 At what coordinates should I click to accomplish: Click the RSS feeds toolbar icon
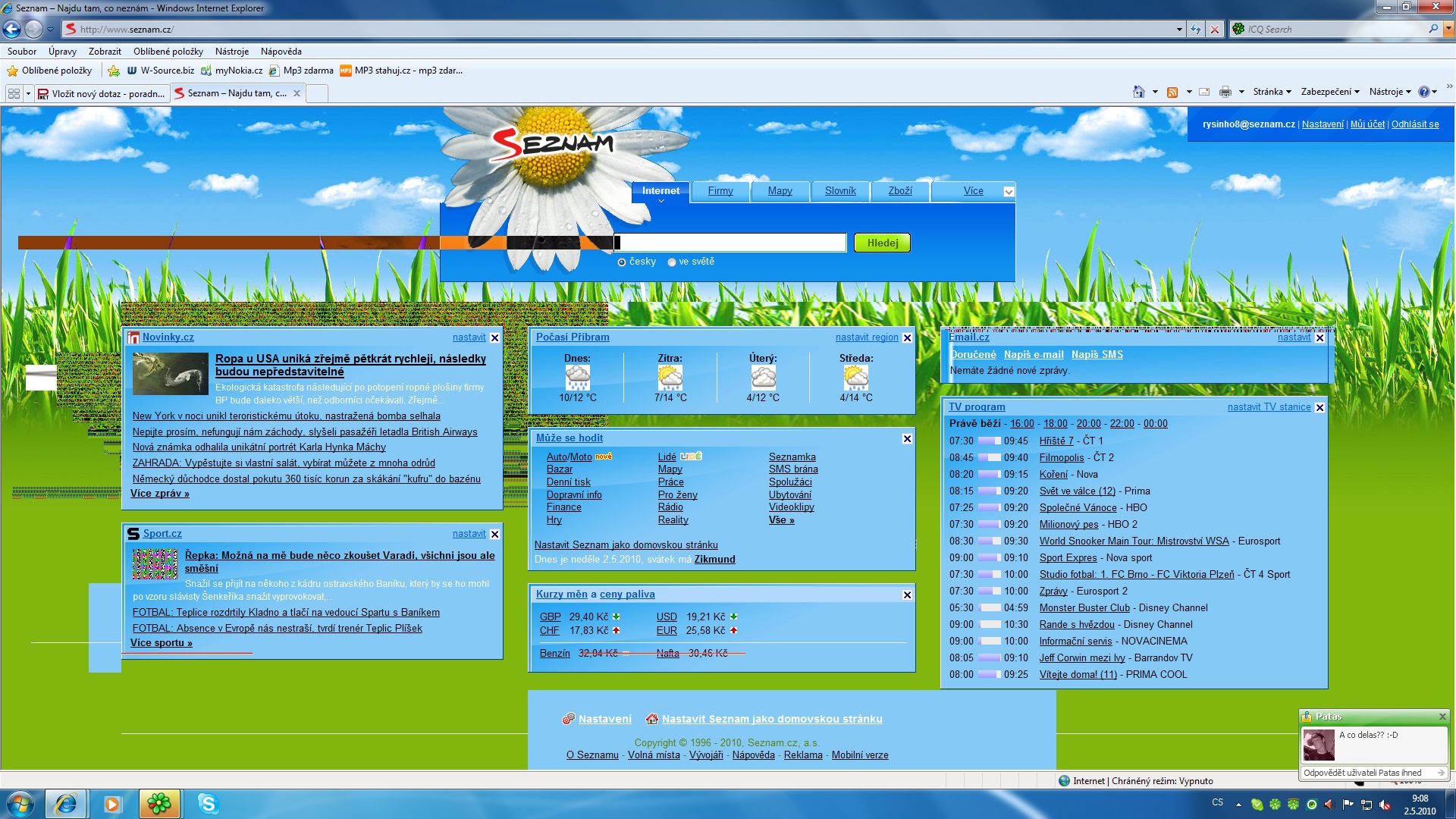(1172, 92)
